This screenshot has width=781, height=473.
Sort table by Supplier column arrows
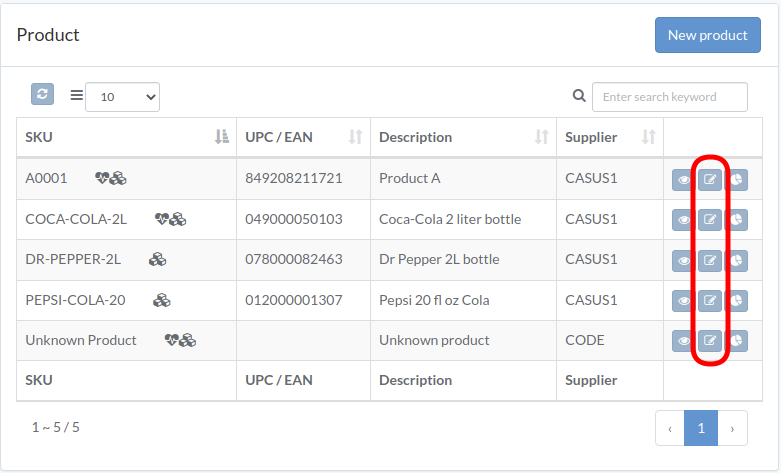648,136
